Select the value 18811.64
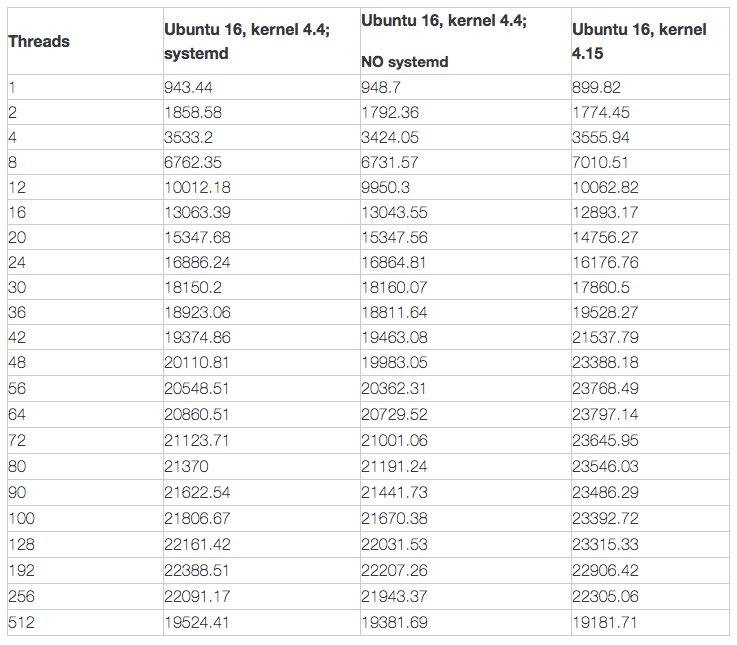Image resolution: width=737 pixels, height=645 pixels. pyautogui.click(x=394, y=312)
